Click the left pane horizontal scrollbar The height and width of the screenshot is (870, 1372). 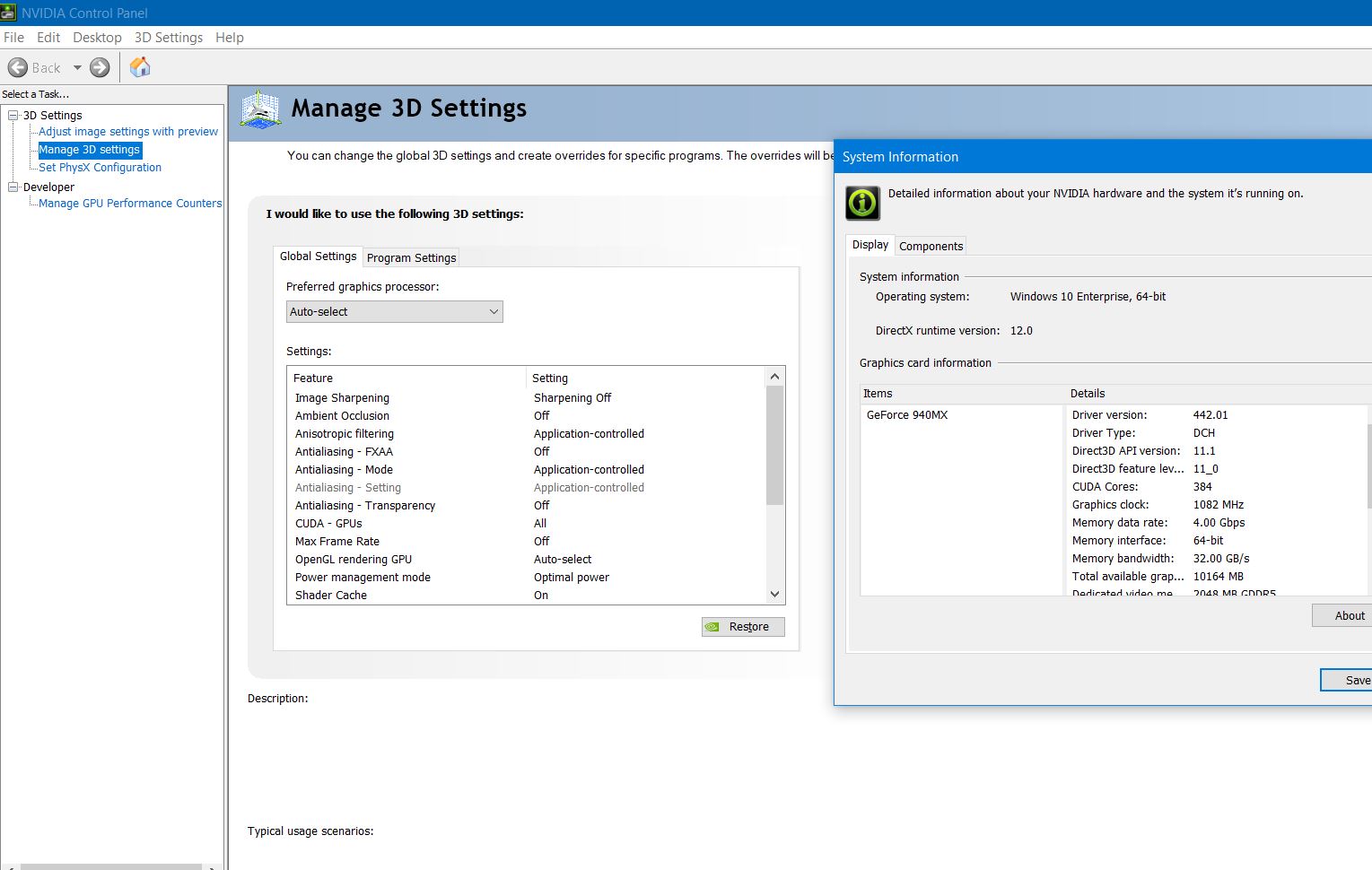tap(111, 866)
